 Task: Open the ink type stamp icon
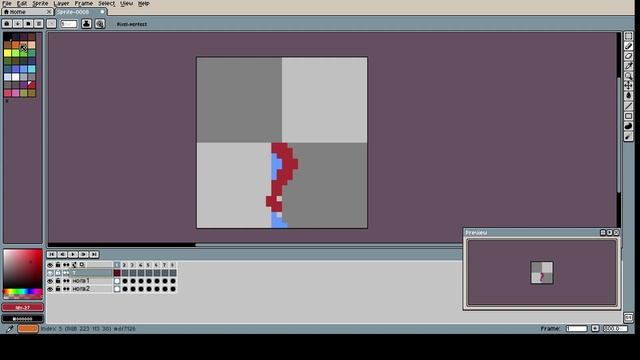tap(86, 24)
